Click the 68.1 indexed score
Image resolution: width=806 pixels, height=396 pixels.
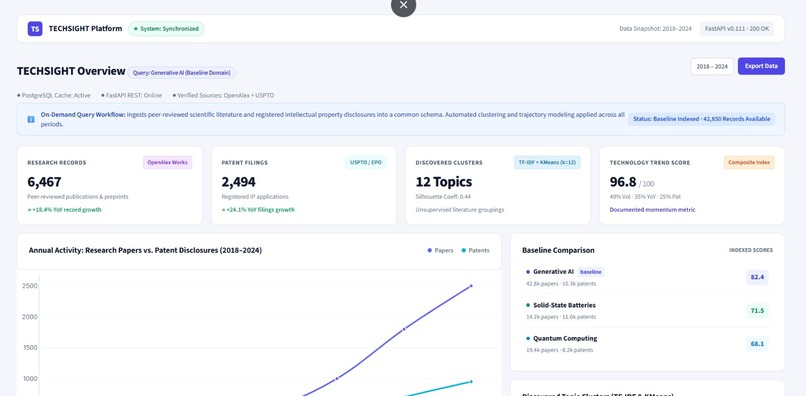pyautogui.click(x=757, y=344)
